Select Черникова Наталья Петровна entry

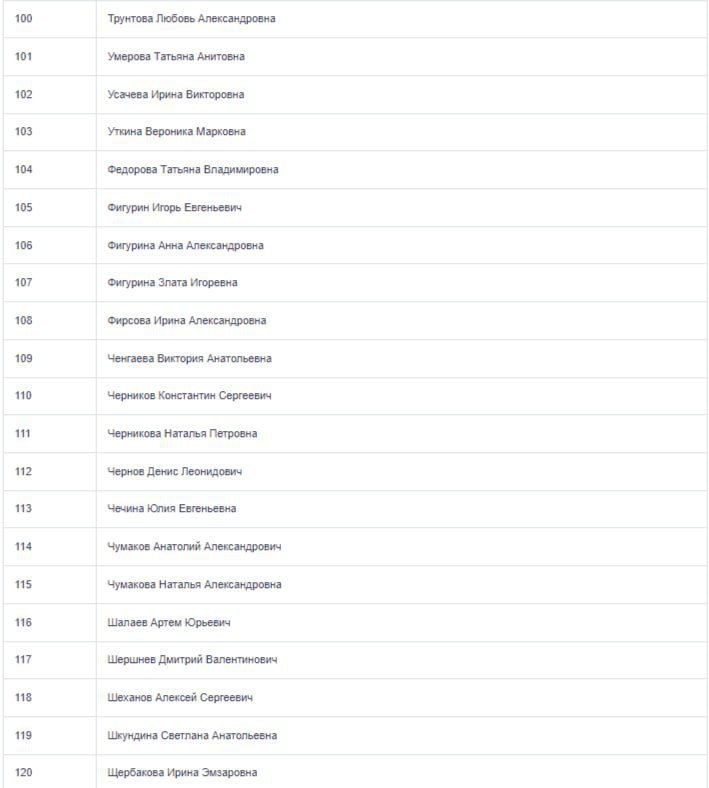pyautogui.click(x=182, y=434)
